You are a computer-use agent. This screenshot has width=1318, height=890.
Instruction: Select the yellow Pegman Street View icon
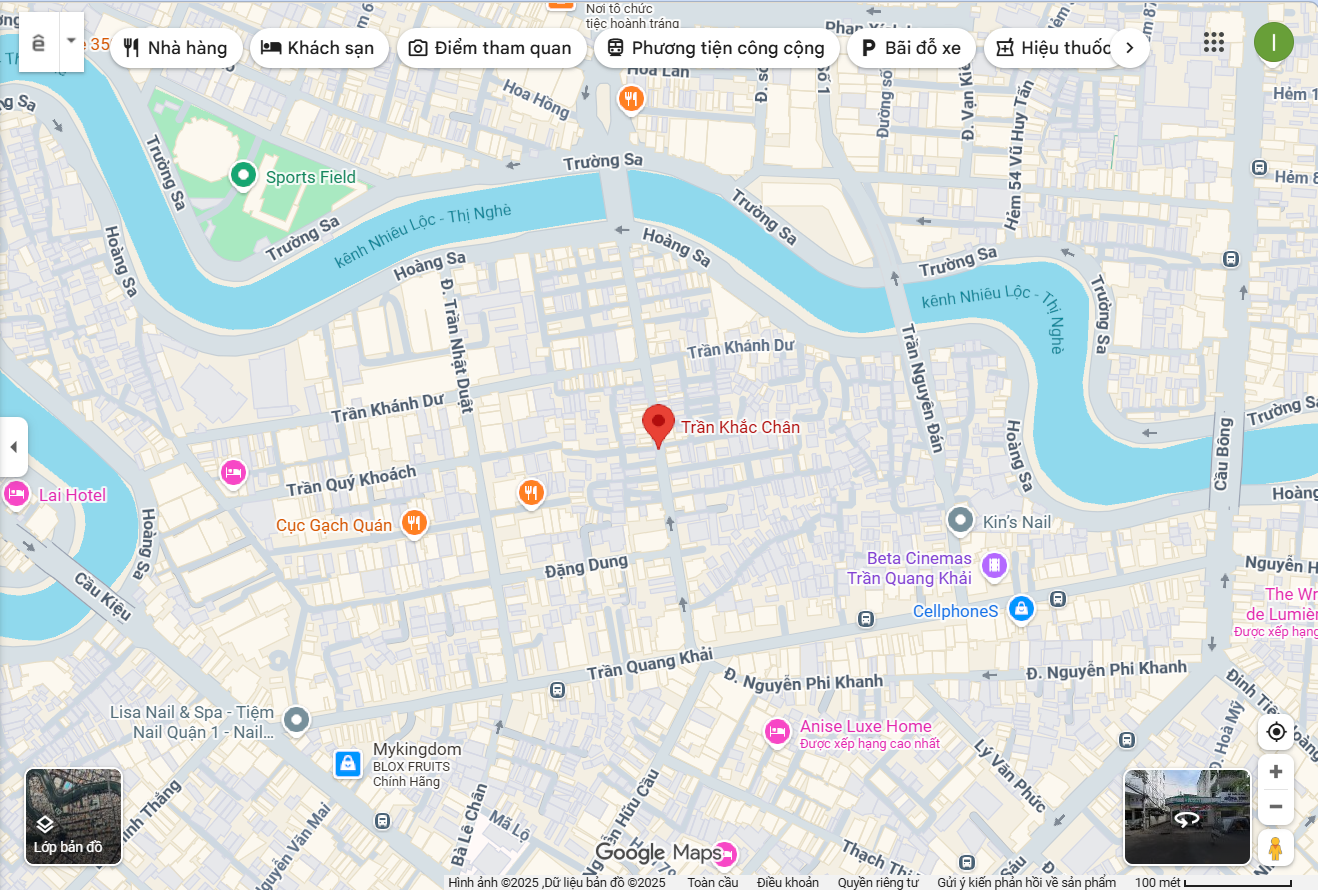[1276, 848]
